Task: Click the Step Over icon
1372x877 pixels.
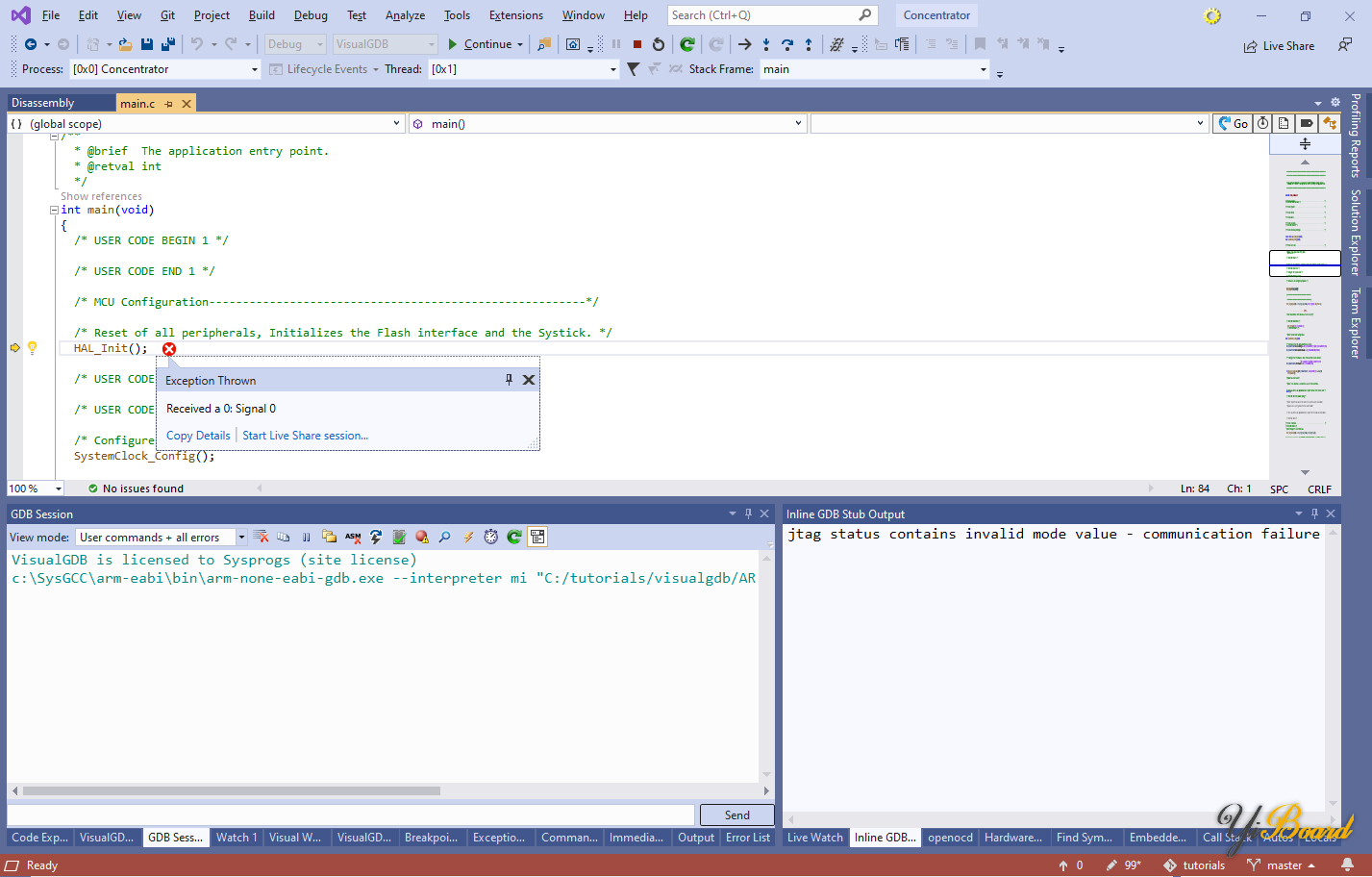Action: coord(787,44)
